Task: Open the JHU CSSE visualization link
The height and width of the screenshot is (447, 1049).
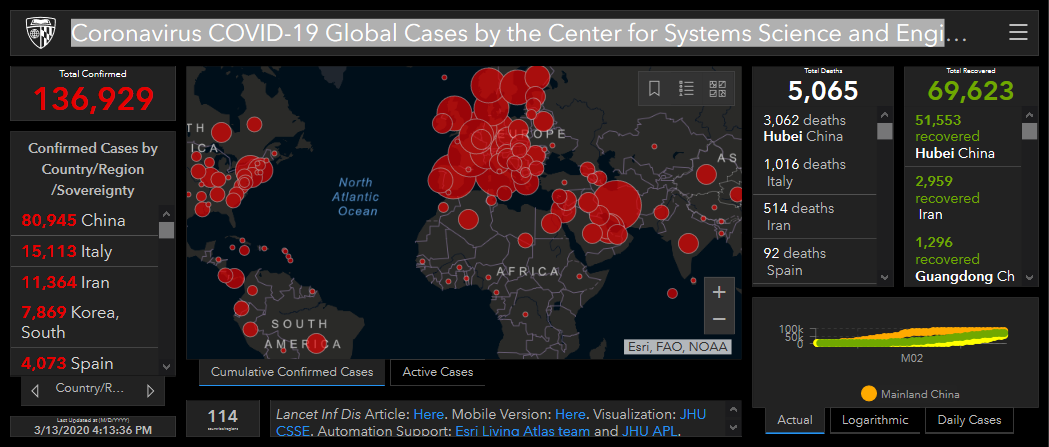Action: (692, 414)
